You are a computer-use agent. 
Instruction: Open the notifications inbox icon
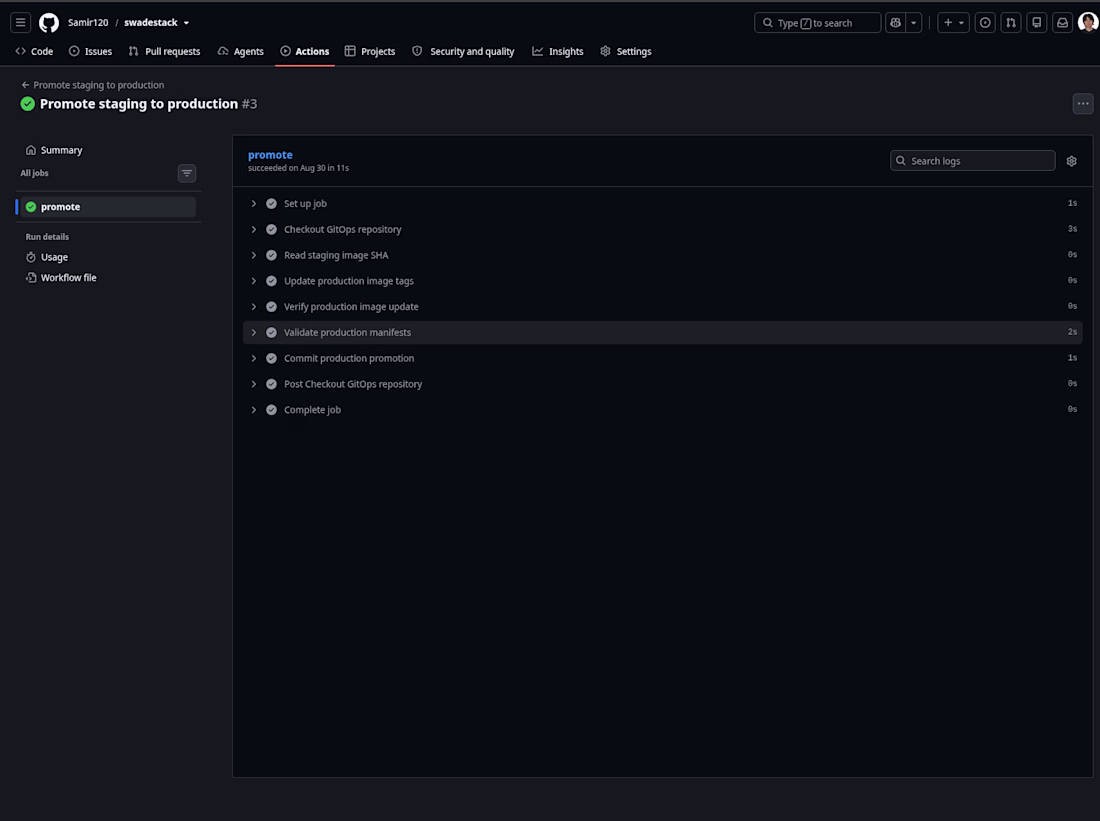click(x=1063, y=22)
